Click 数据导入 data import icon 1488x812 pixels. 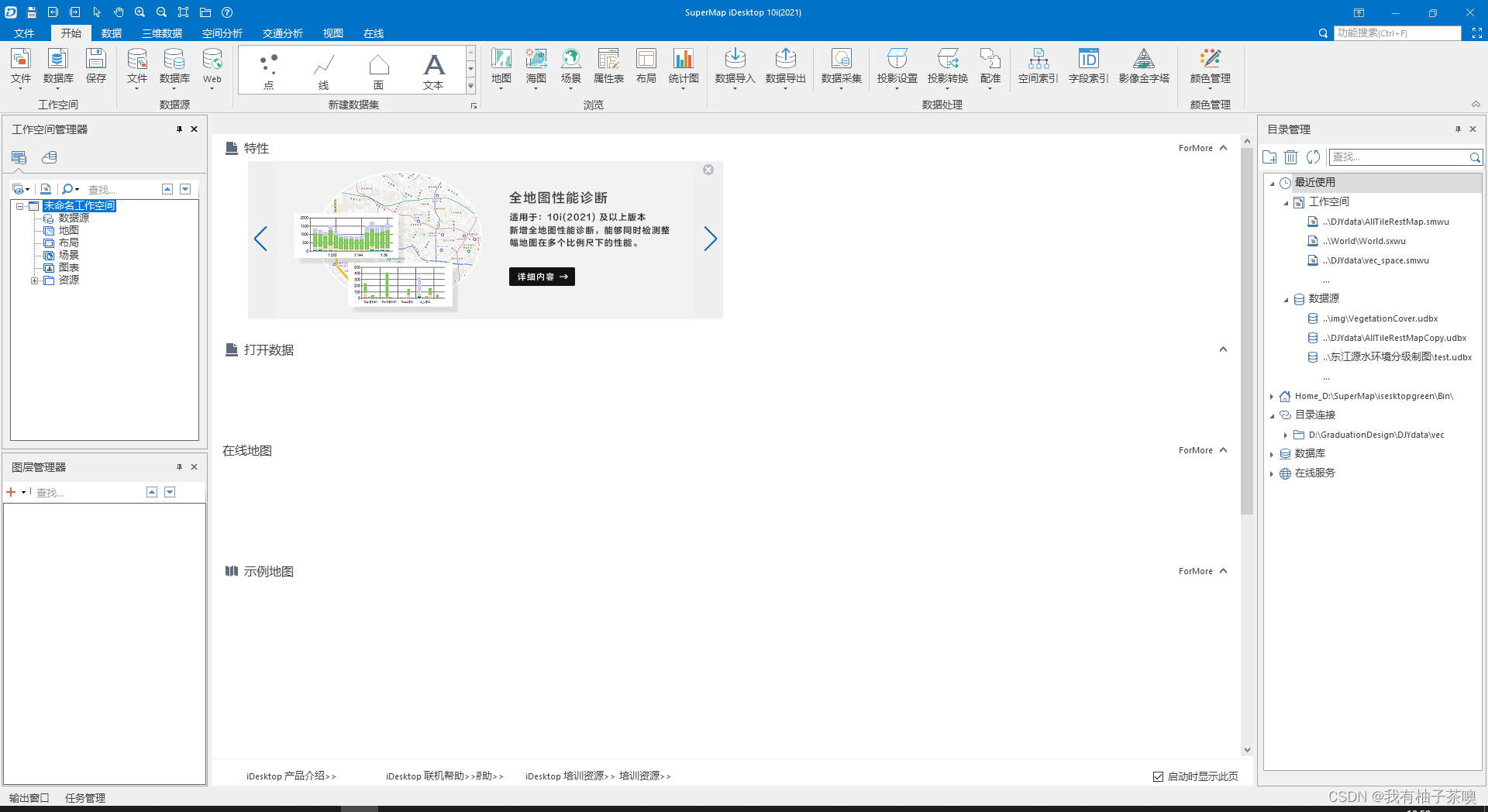[x=735, y=67]
